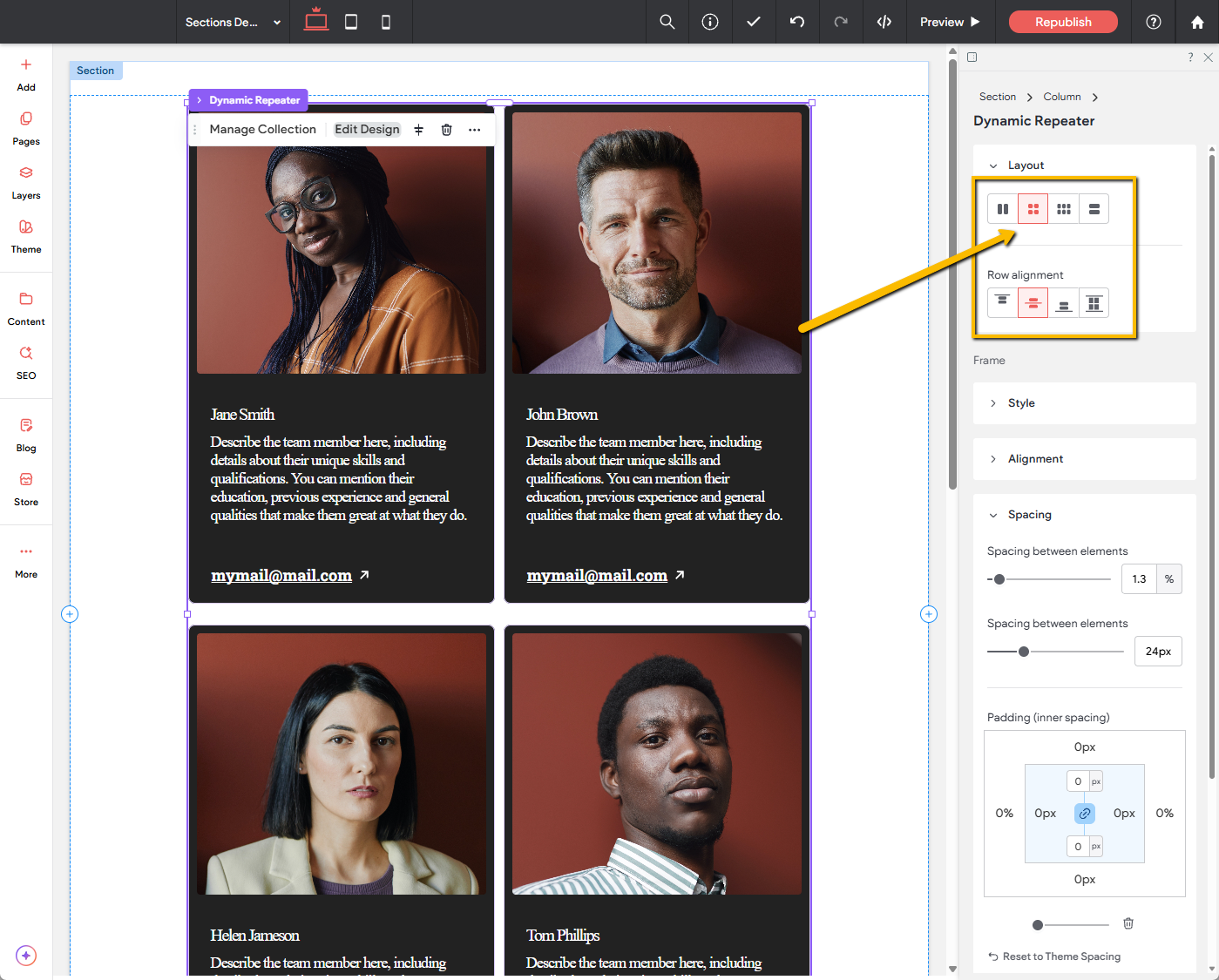
Task: Toggle the linked padding chain icon
Action: 1085,814
